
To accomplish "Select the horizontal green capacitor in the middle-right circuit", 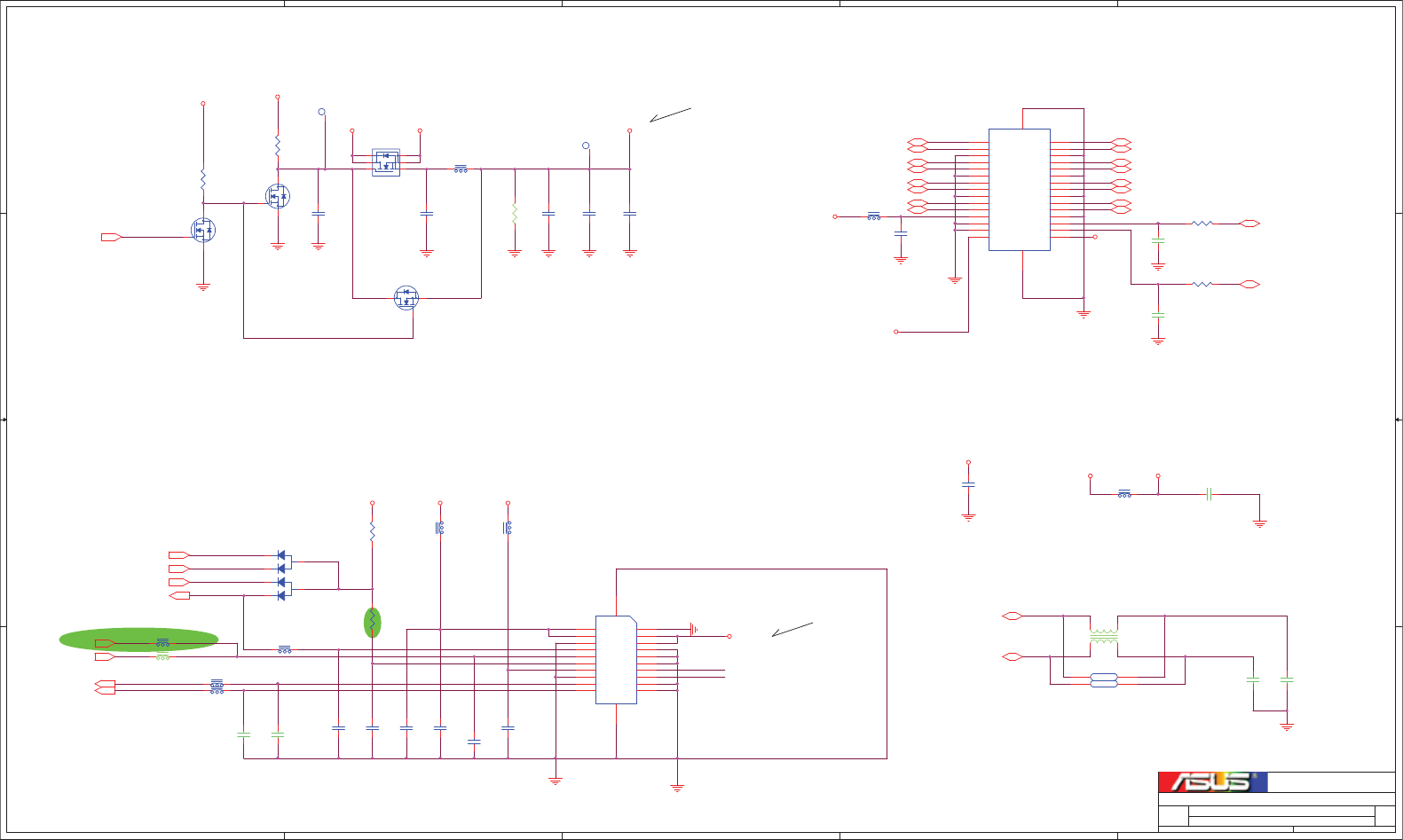I will click(x=1209, y=494).
